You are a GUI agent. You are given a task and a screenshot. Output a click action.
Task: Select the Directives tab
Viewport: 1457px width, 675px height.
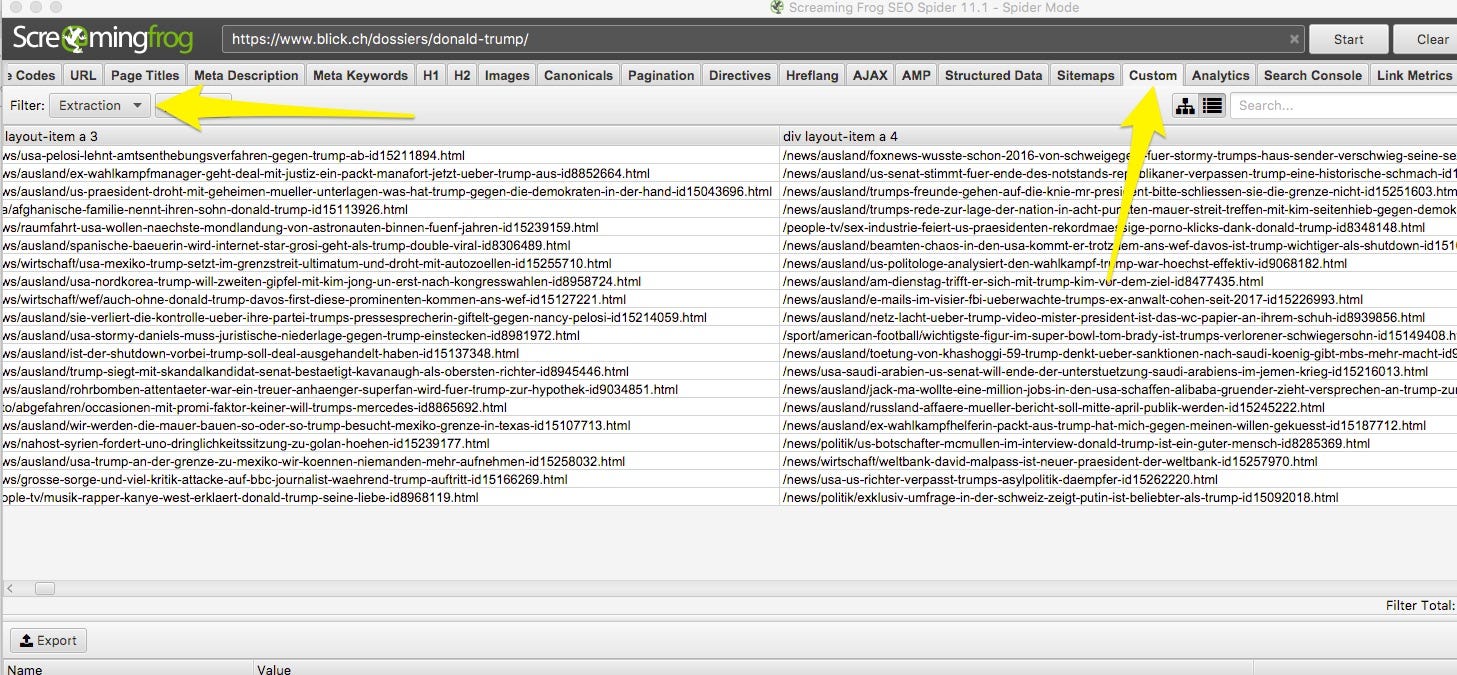[x=741, y=75]
